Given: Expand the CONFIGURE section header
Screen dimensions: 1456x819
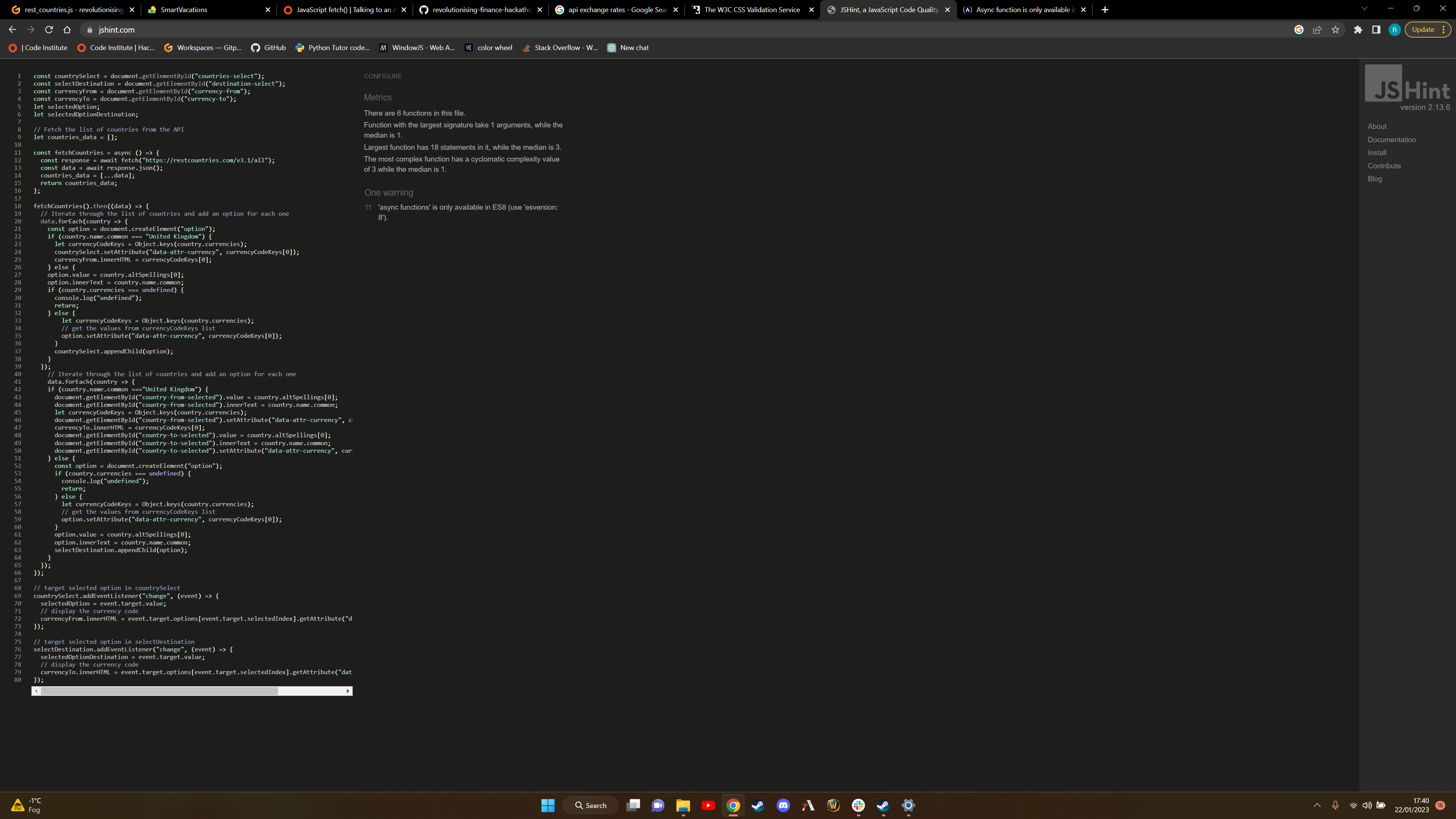Looking at the screenshot, I should click(383, 76).
